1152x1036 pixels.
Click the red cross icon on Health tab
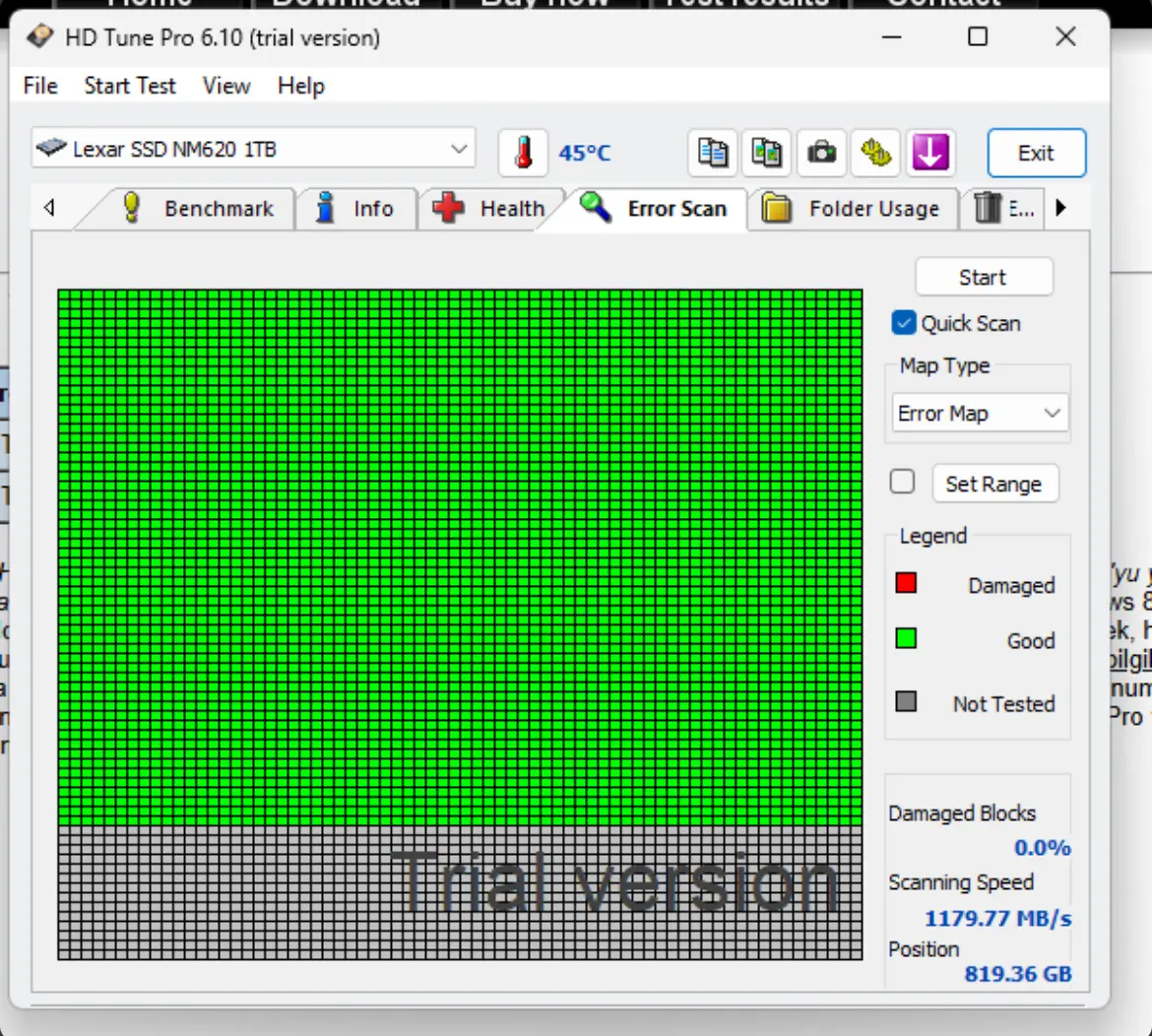[x=448, y=208]
